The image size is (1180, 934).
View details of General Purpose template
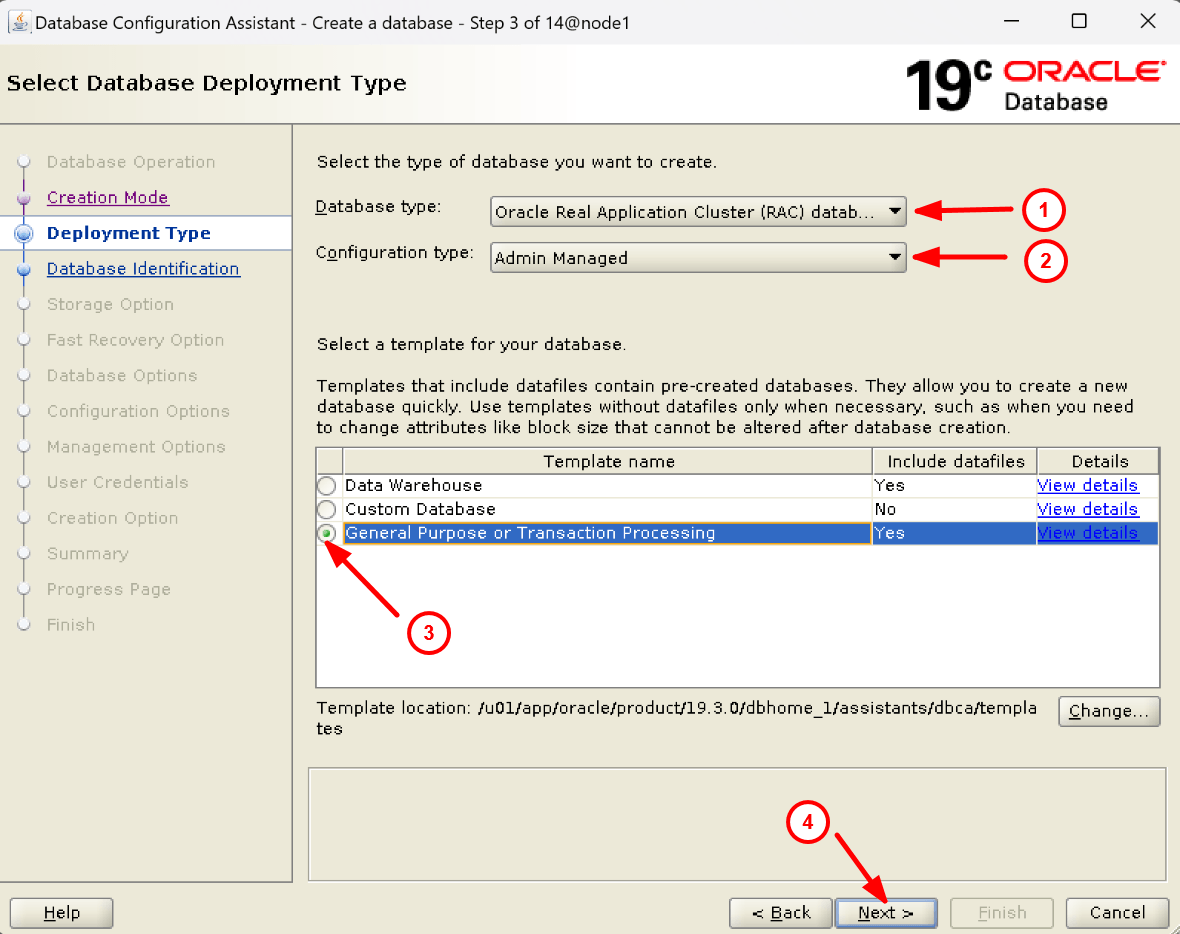pyautogui.click(x=1087, y=533)
